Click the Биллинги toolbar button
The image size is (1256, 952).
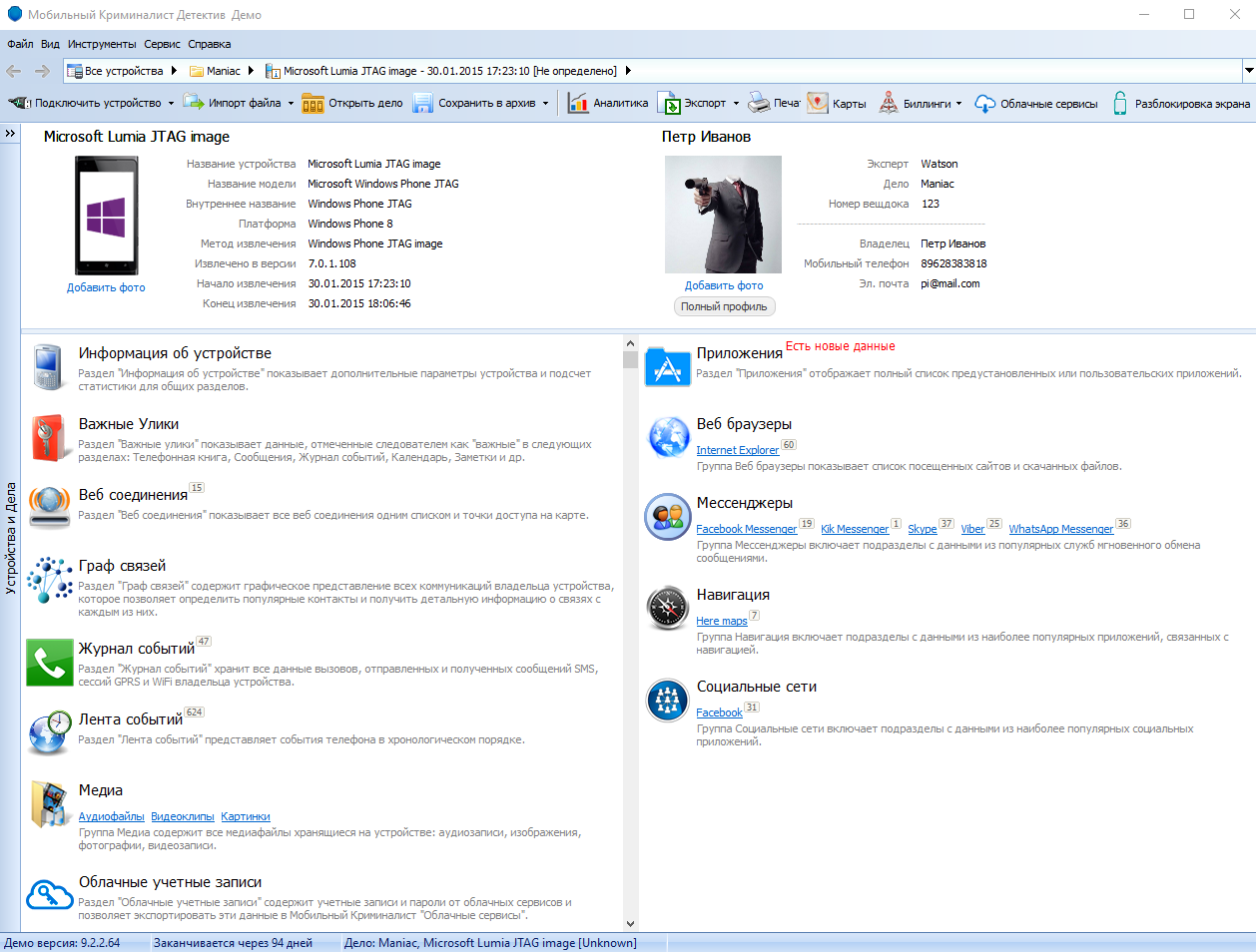[915, 103]
